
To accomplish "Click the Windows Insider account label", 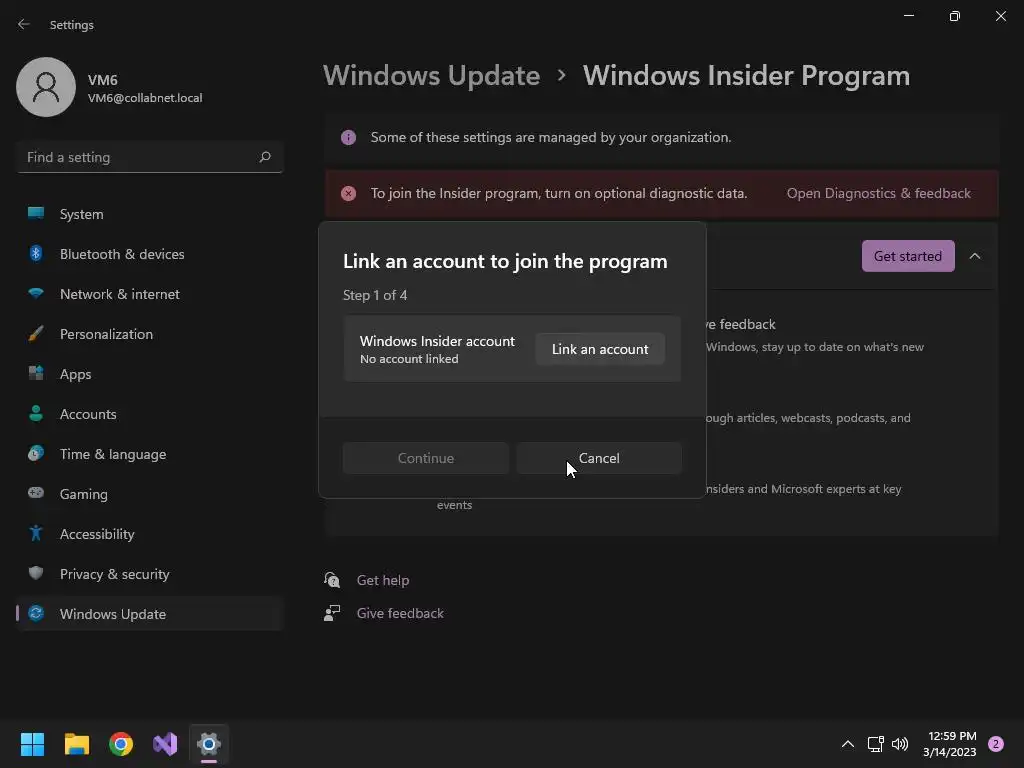I will pyautogui.click(x=437, y=341).
